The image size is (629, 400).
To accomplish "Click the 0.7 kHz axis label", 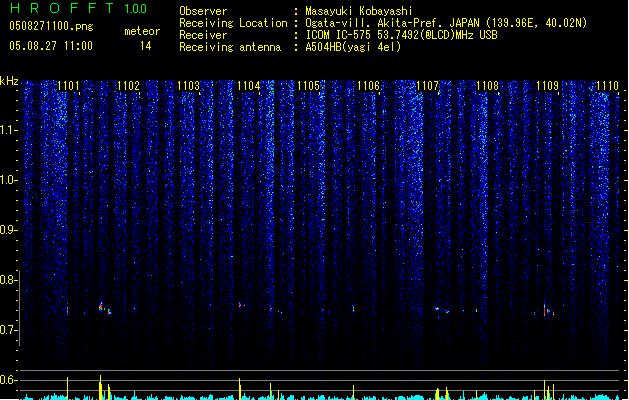I will [9, 330].
